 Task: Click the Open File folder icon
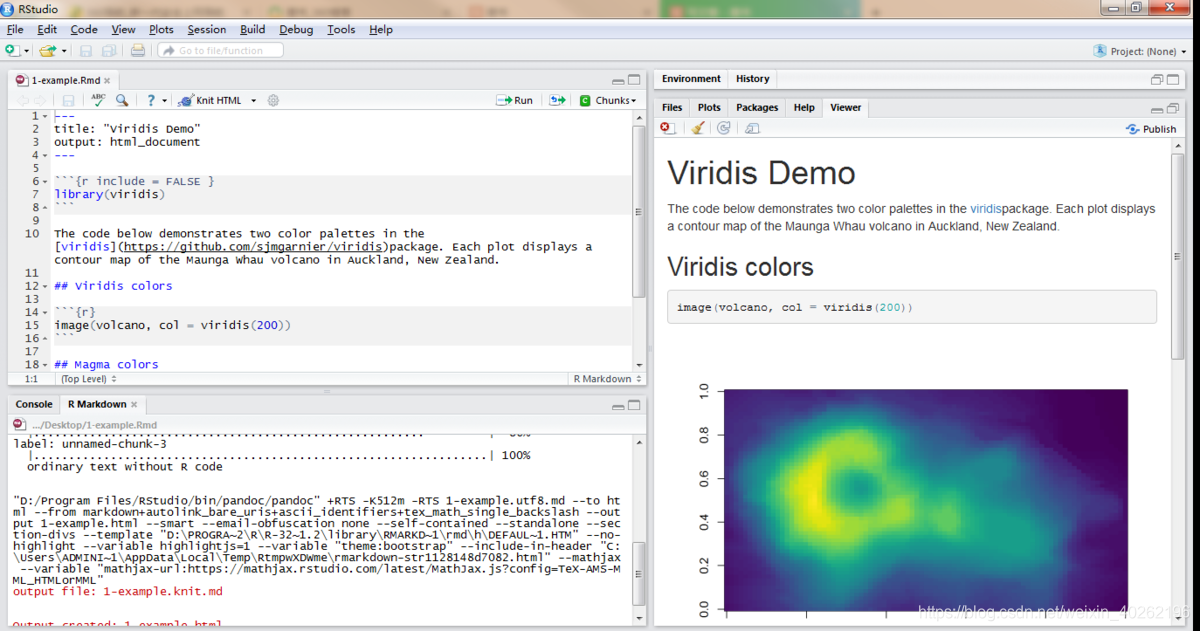[x=46, y=50]
